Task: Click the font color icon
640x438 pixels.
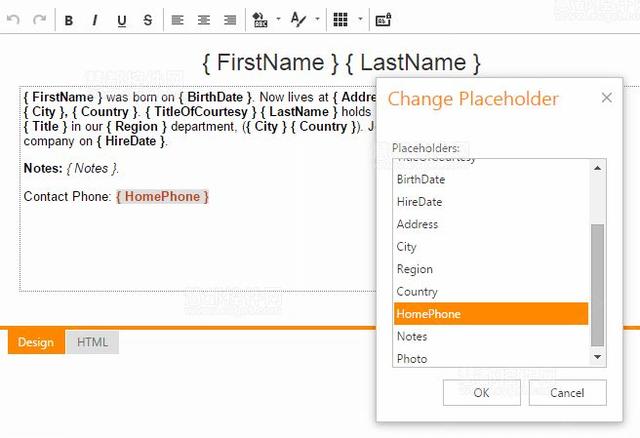Action: [298, 19]
